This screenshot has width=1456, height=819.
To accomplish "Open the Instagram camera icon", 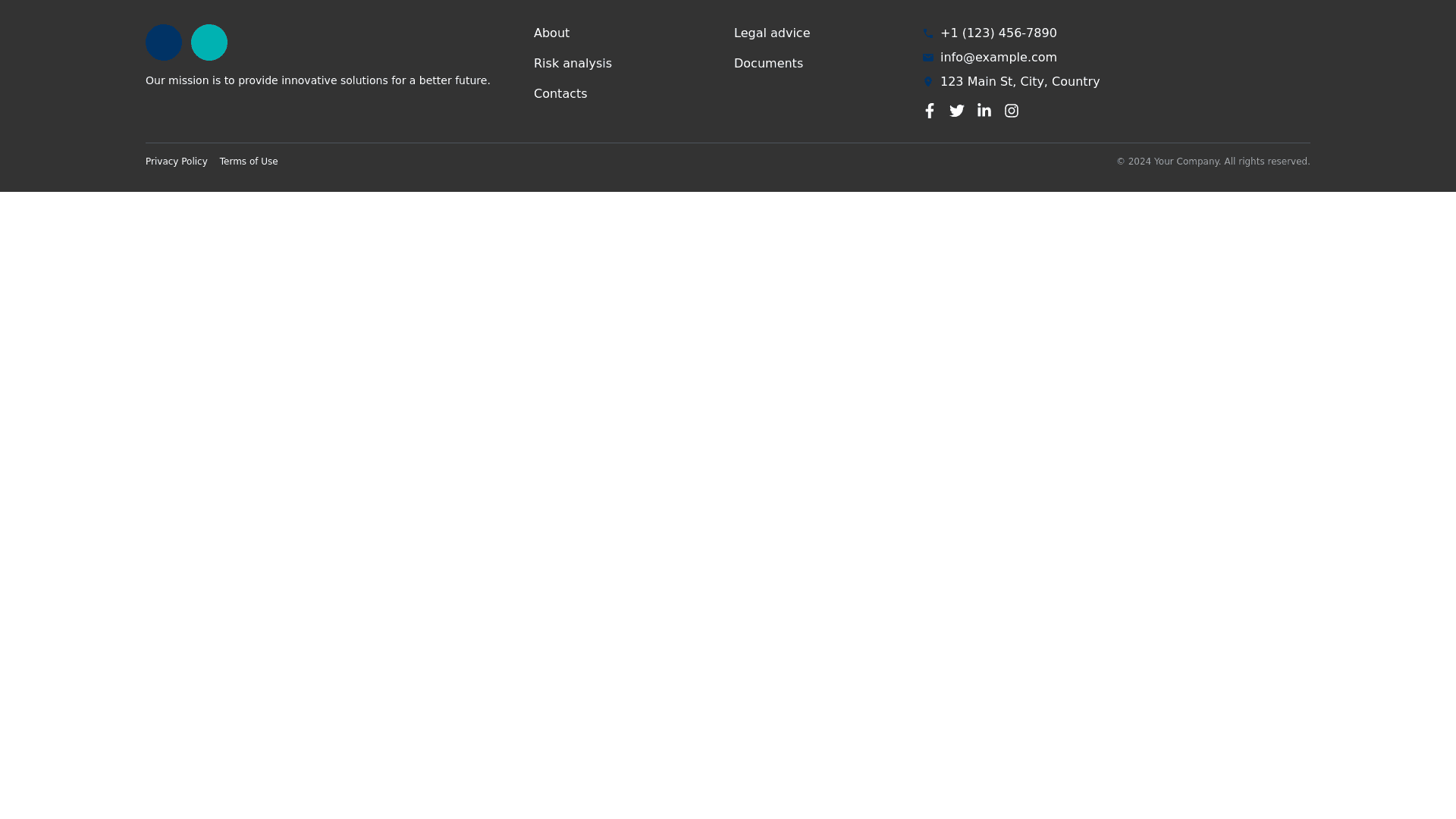I will click(x=1012, y=111).
